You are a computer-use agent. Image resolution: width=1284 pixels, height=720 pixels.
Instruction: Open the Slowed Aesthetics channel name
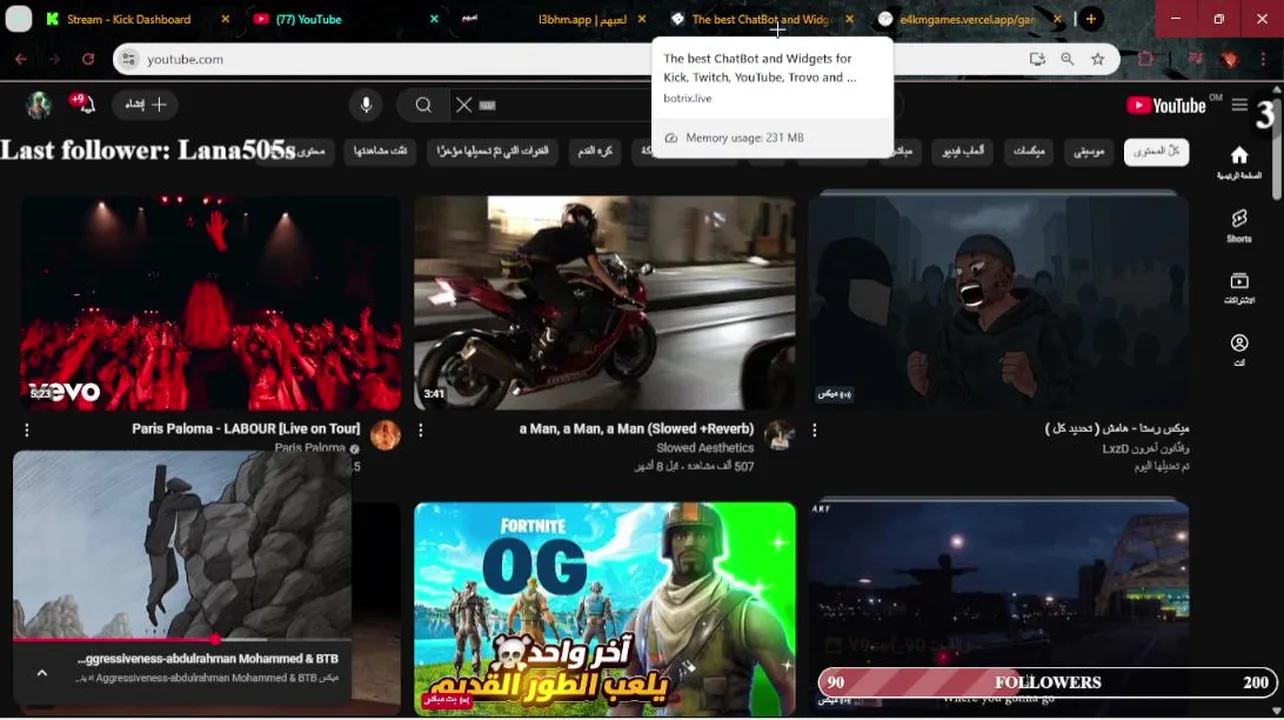click(705, 448)
